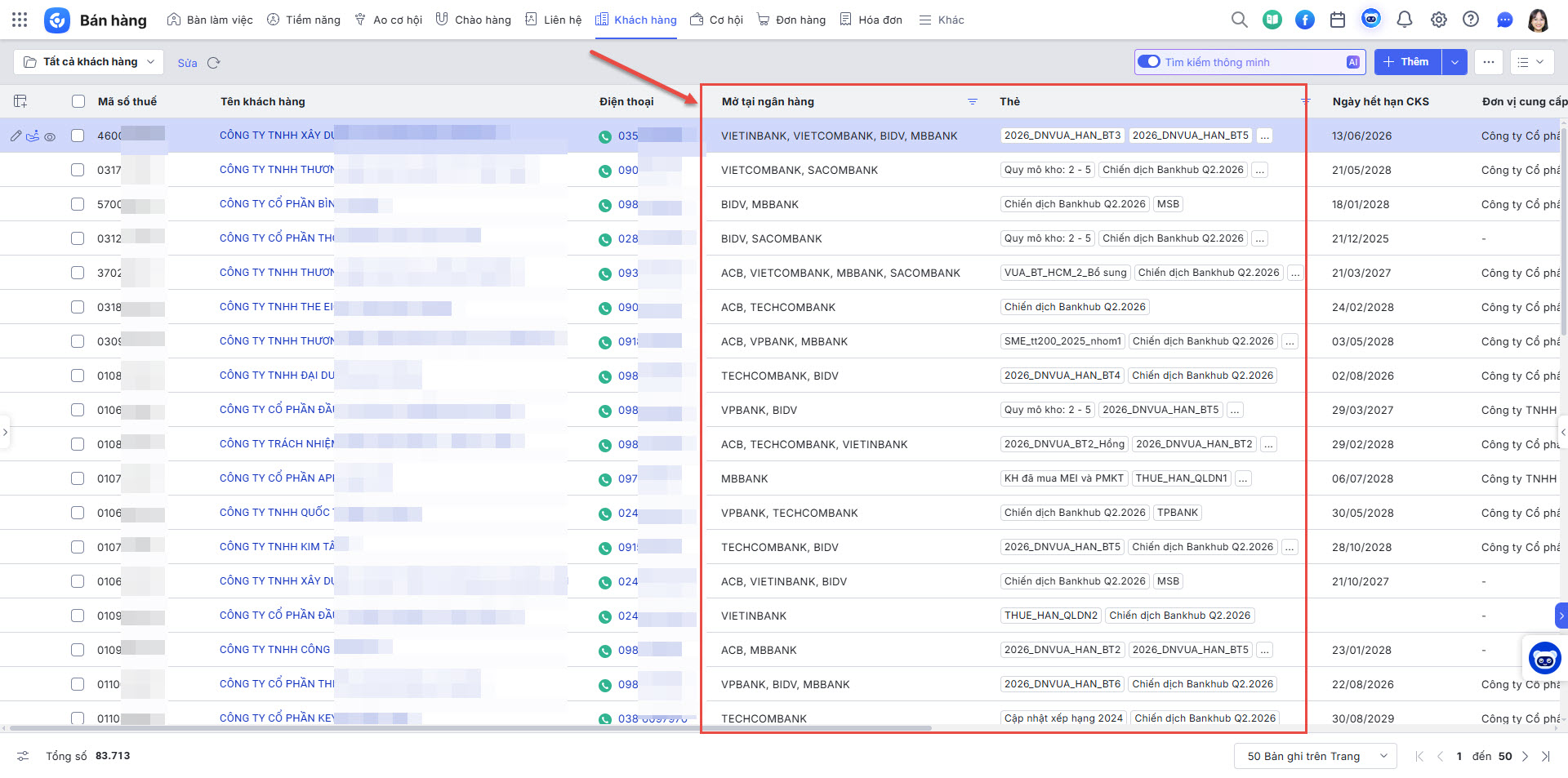Screen dimensions: 1568x778
Task: Click filter icon on Mở tại ngân hàng column
Action: coord(973,101)
